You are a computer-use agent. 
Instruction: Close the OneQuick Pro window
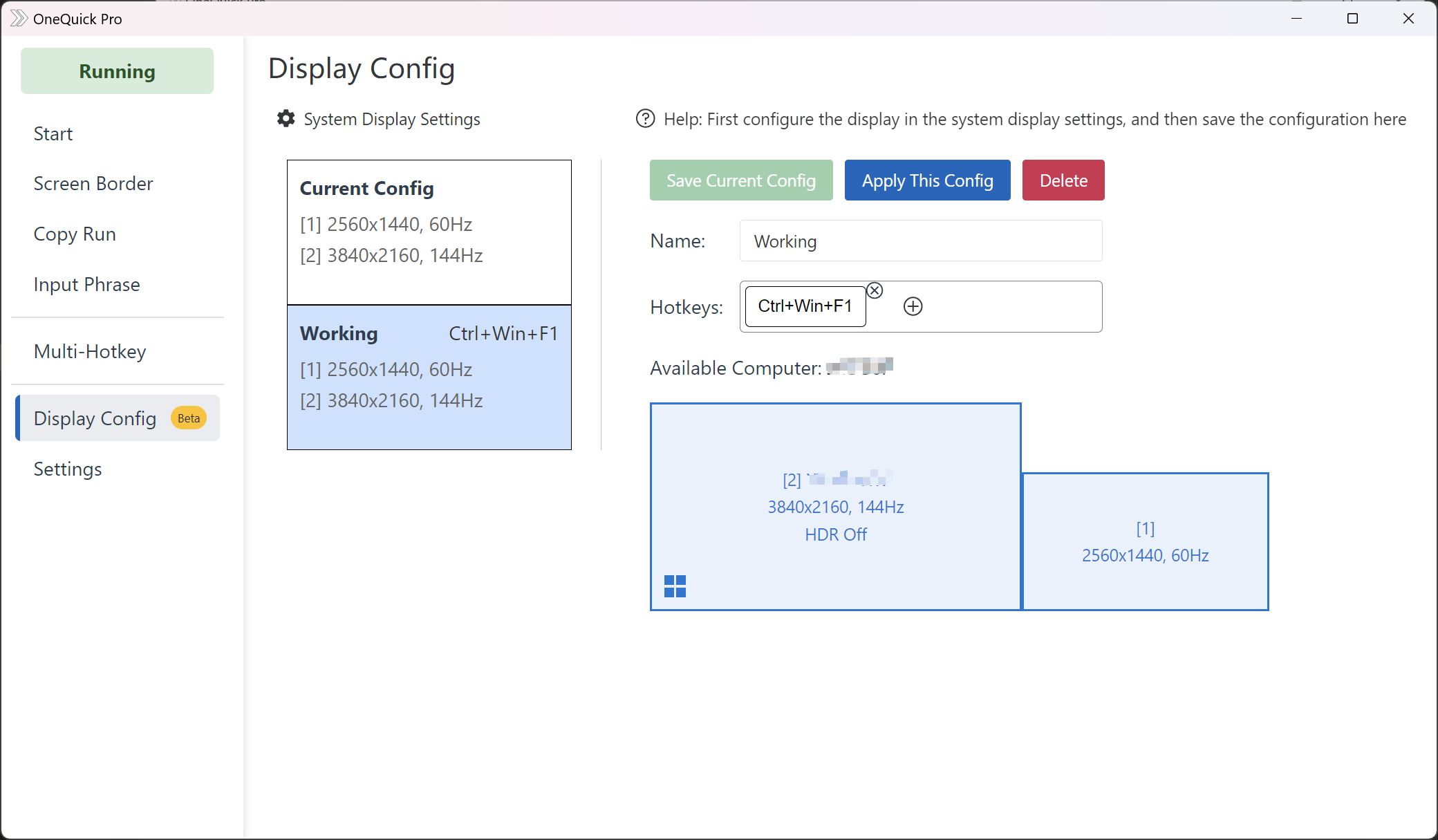1409,19
